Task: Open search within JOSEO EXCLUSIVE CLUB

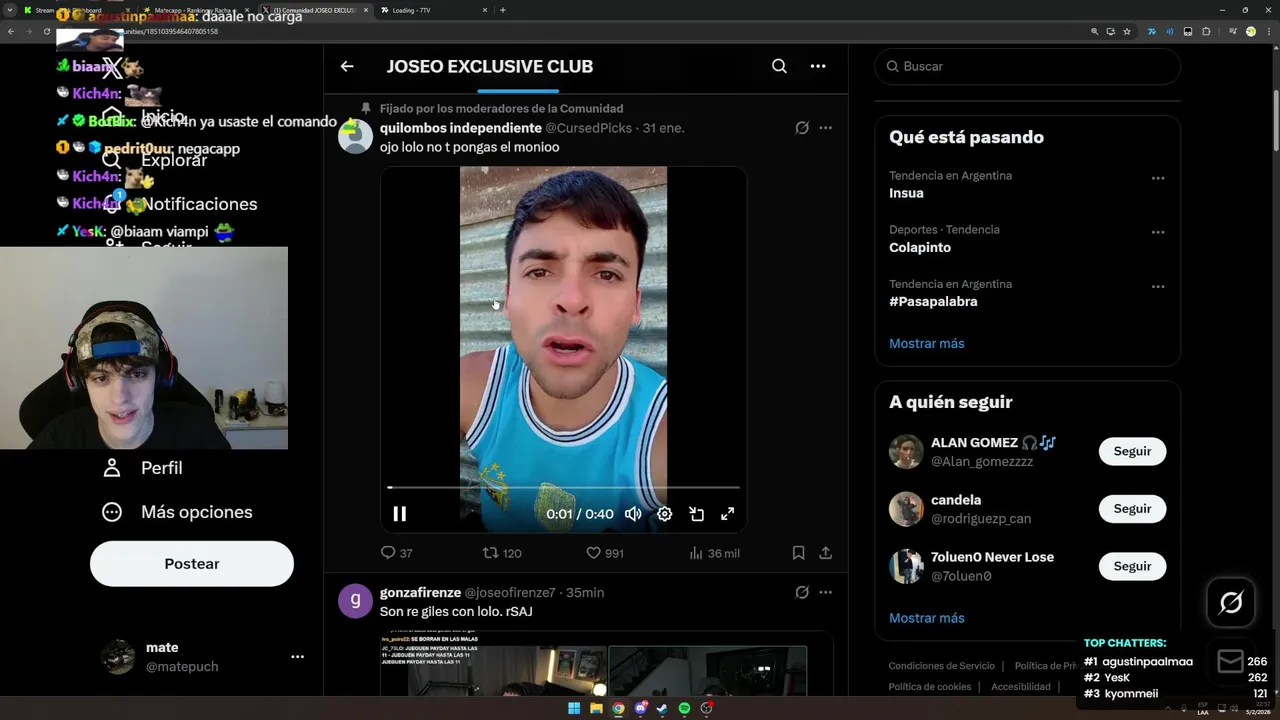Action: point(779,66)
